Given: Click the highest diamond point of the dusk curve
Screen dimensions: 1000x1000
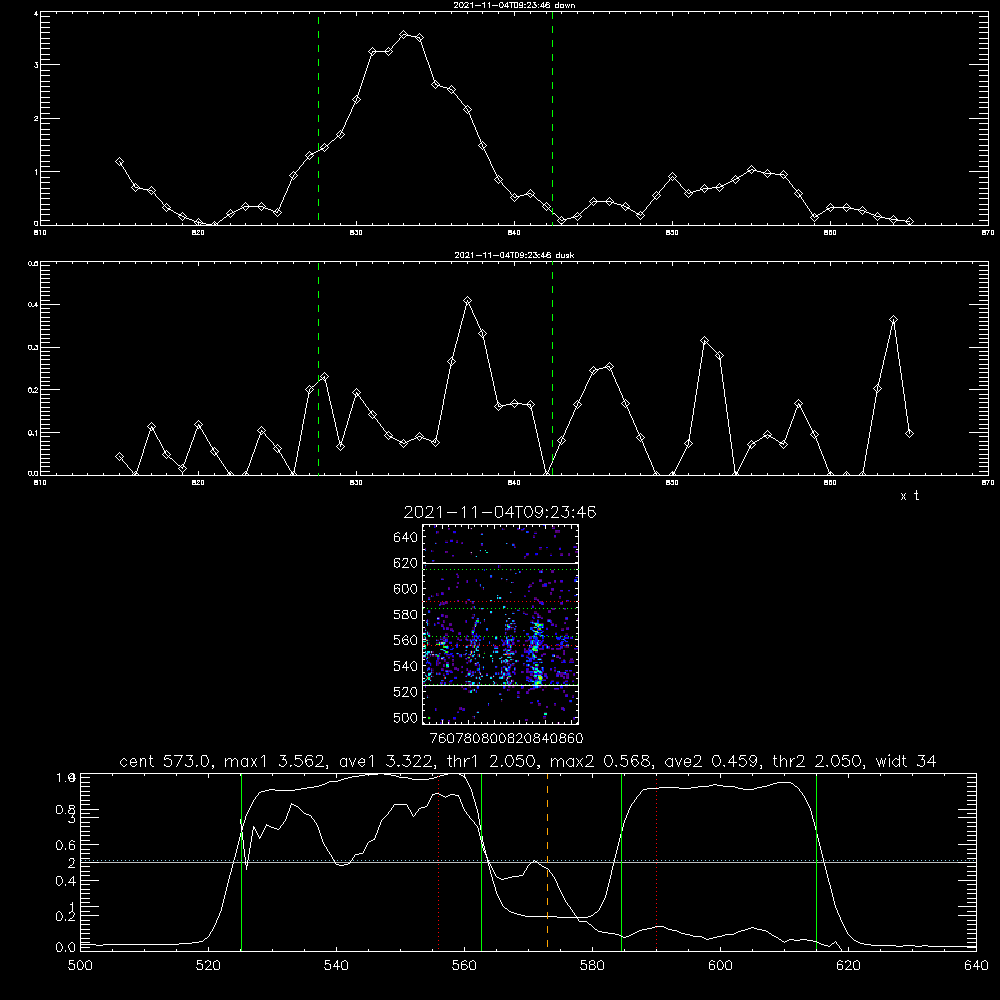Looking at the screenshot, I should [467, 300].
